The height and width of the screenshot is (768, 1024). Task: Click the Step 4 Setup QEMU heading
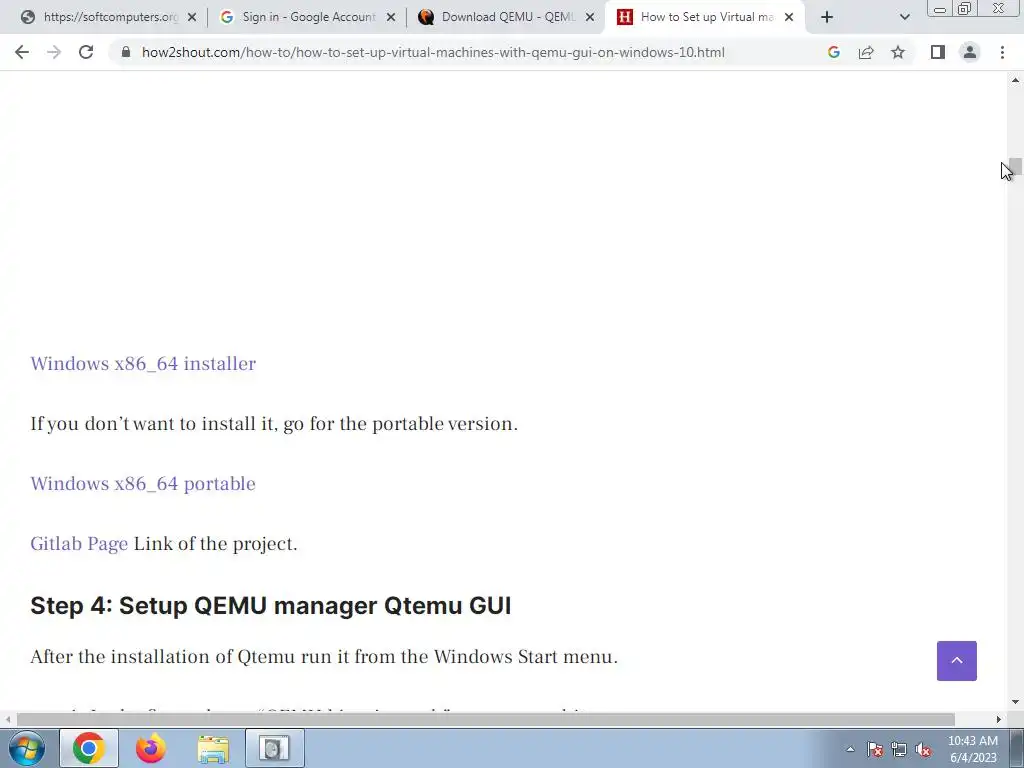pyautogui.click(x=270, y=605)
